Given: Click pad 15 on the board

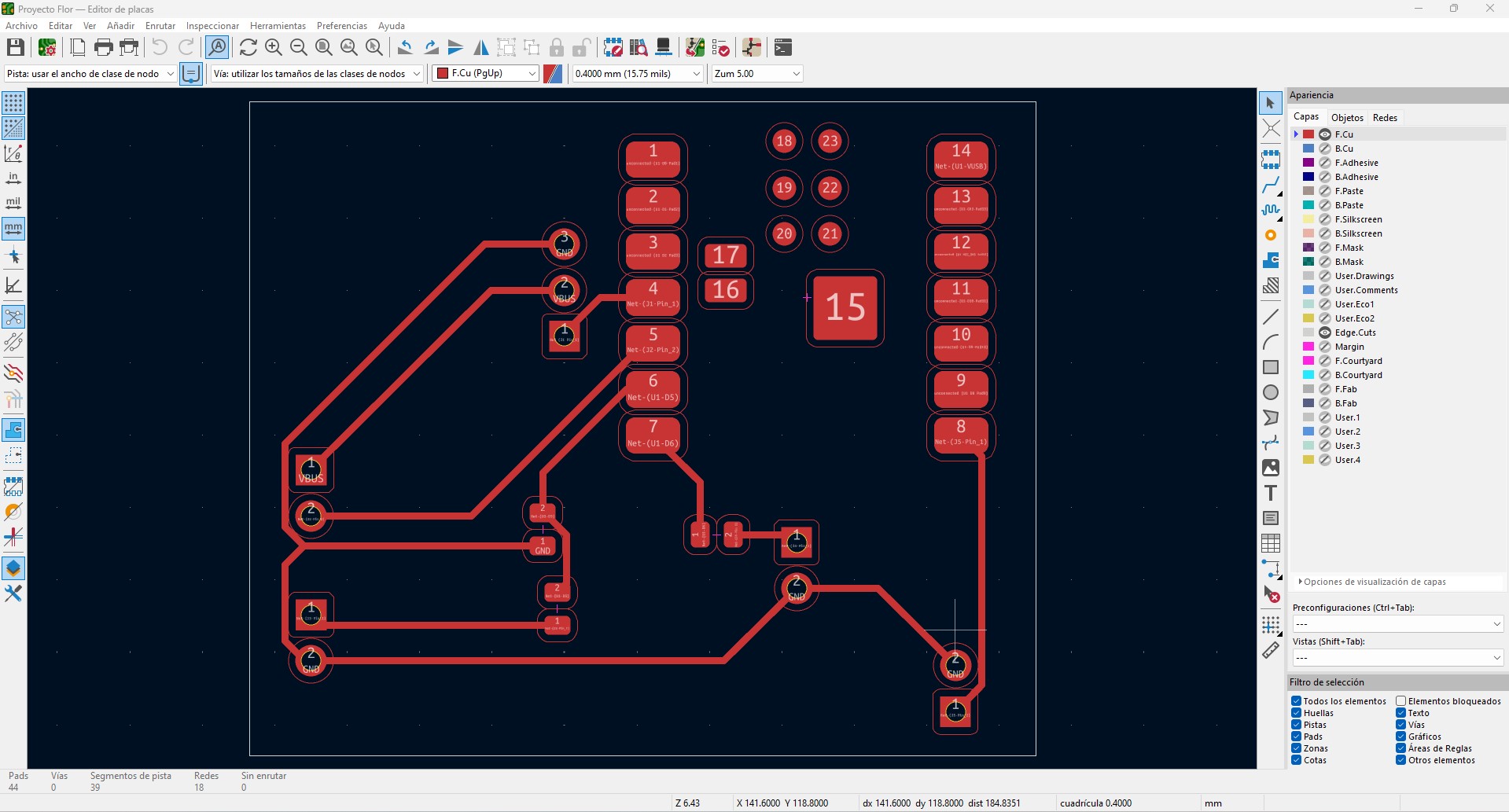Looking at the screenshot, I should 845,307.
